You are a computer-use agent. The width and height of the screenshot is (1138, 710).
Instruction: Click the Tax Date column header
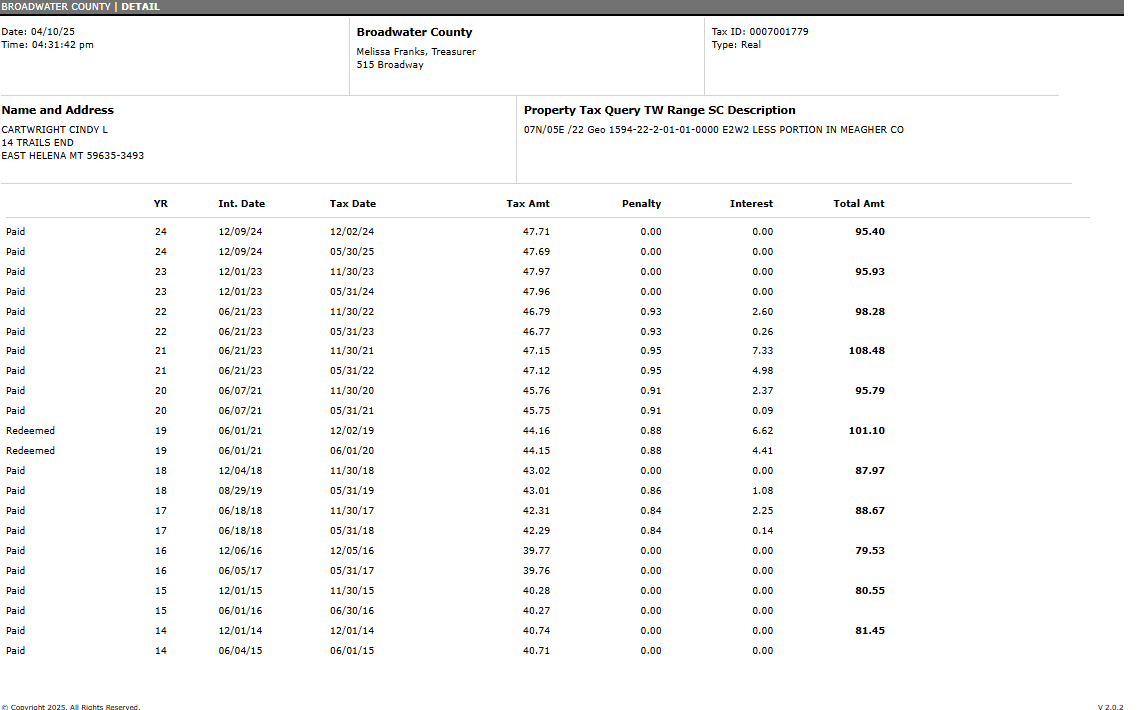click(x=353, y=204)
